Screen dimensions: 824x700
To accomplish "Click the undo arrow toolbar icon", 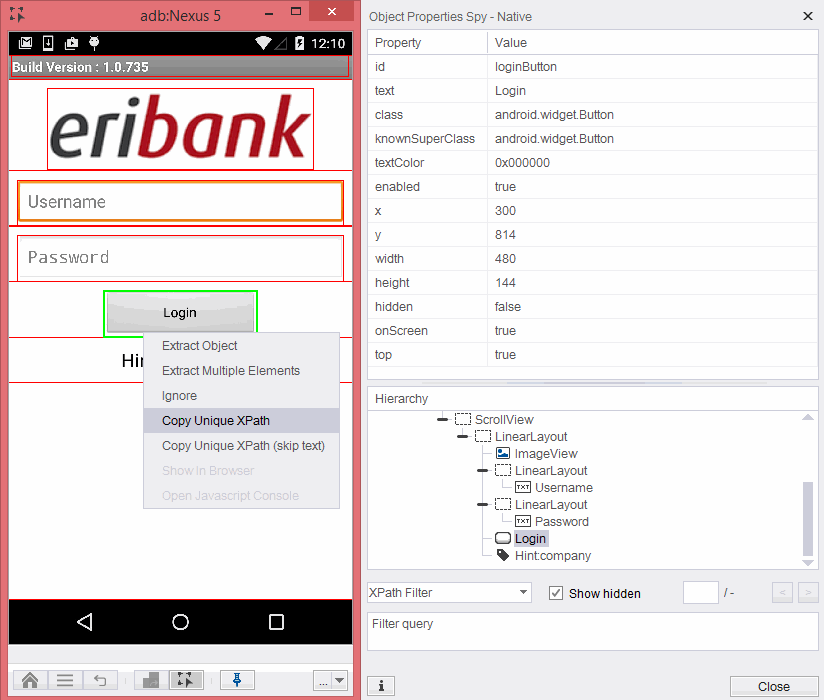I will click(x=100, y=680).
